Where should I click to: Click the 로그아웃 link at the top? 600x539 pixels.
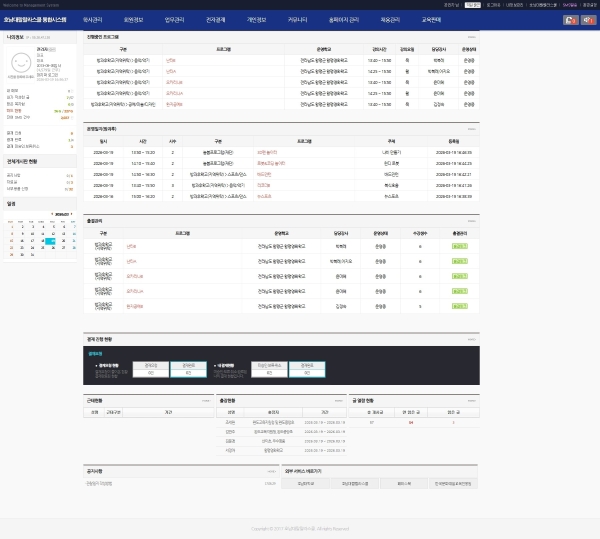[x=493, y=5]
